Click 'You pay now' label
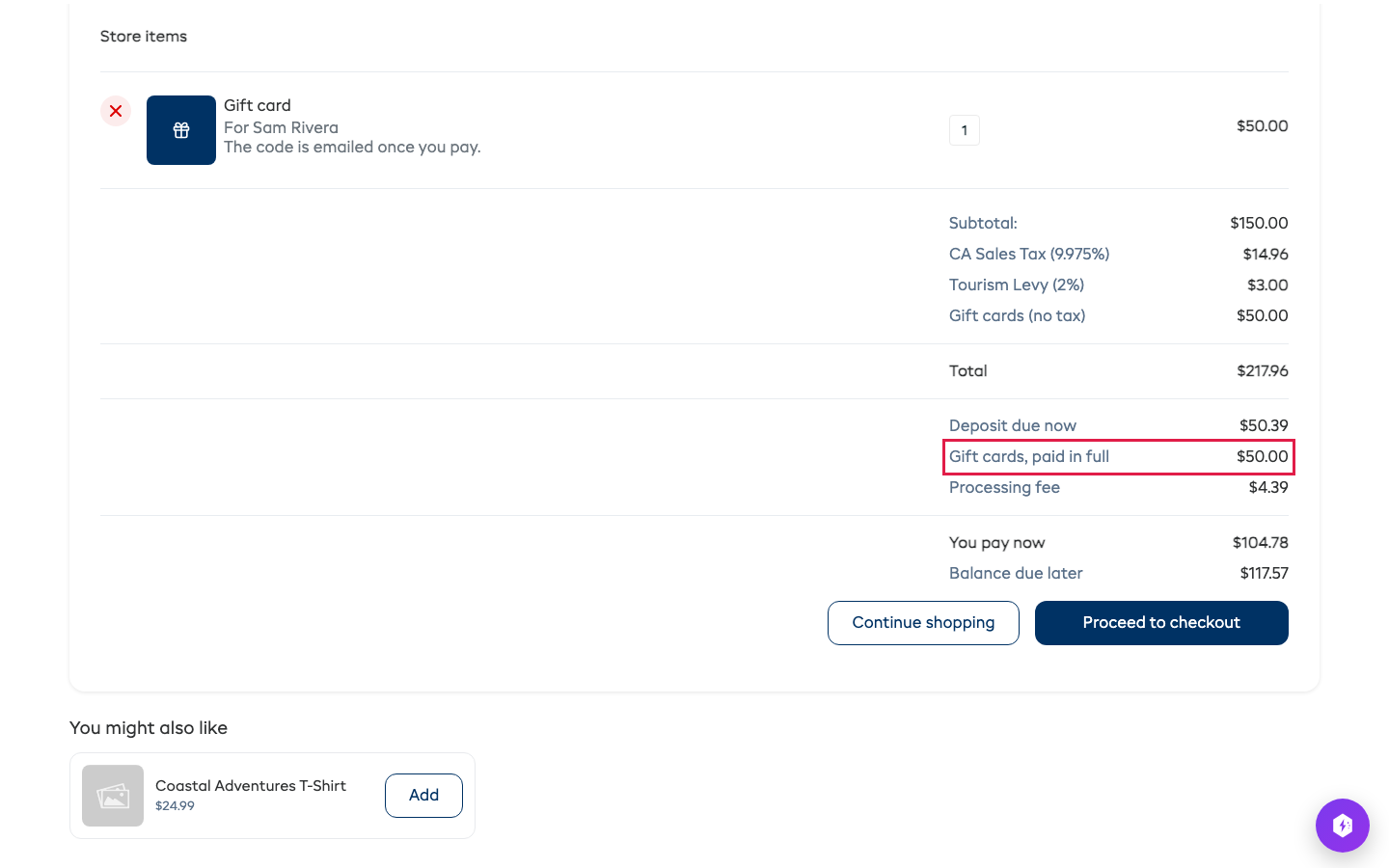1389x868 pixels. [996, 543]
